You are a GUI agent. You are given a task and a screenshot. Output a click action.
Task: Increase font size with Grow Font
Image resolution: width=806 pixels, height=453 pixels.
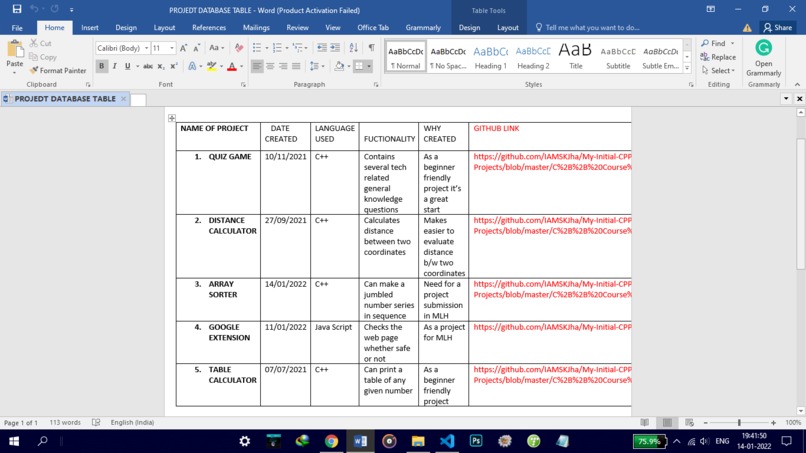point(184,48)
